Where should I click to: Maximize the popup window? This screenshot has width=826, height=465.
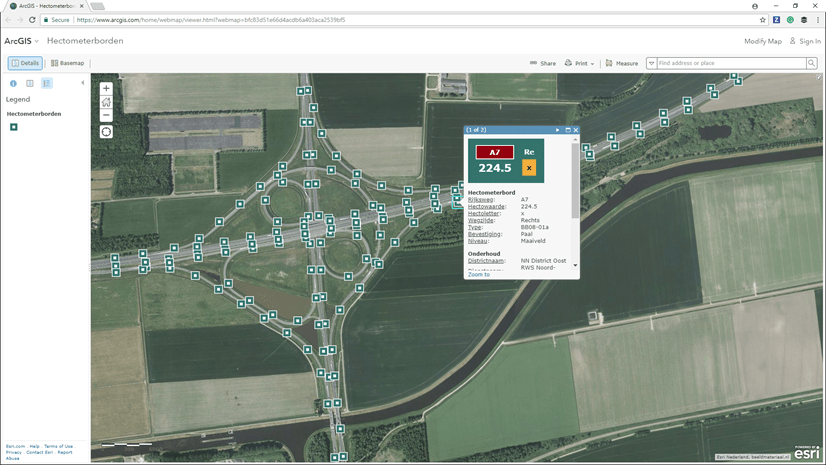click(568, 130)
